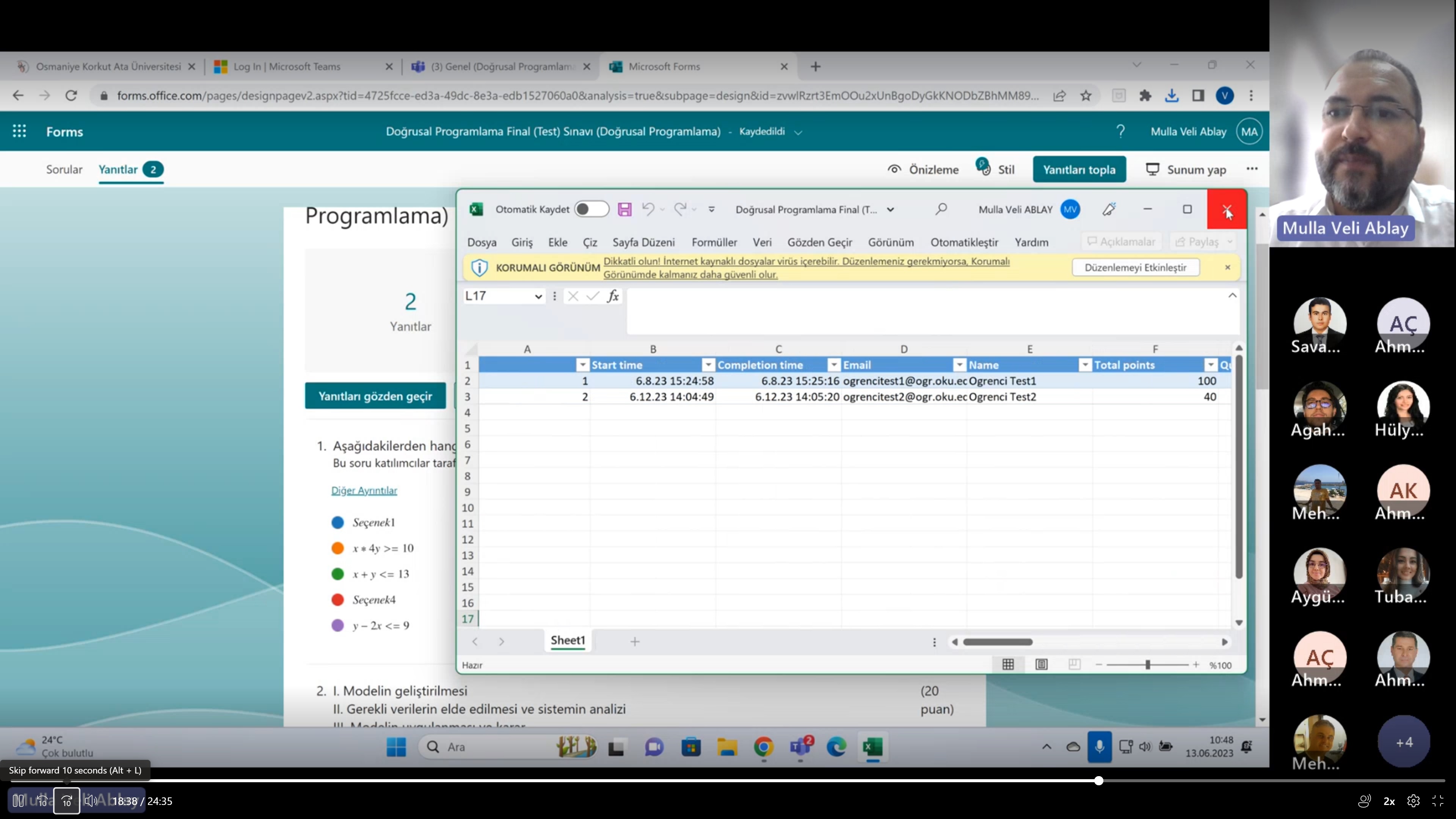
Task: Open Name column filter dropdown
Action: (1085, 365)
